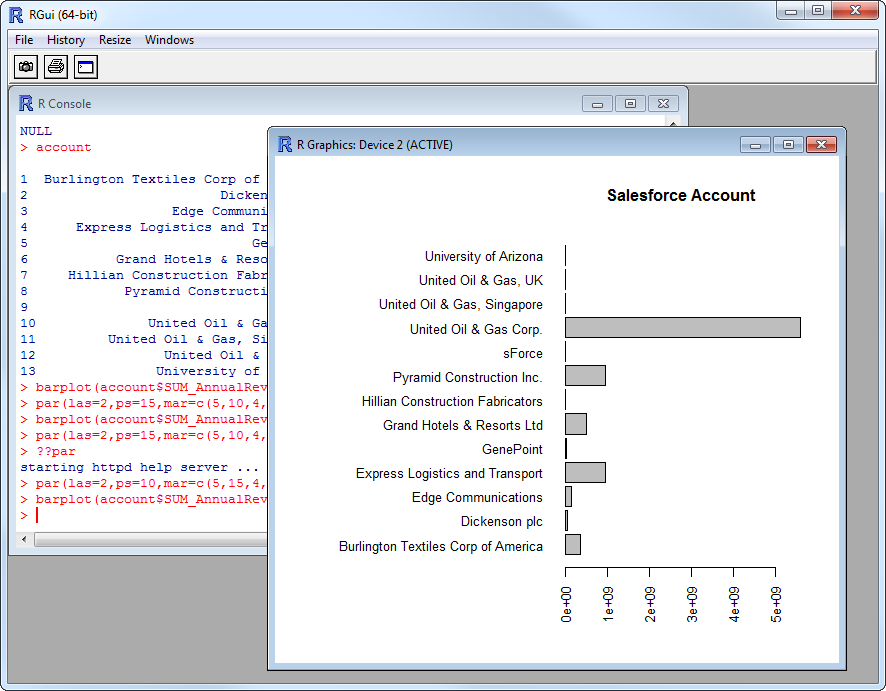Open the Windows menu
Viewport: 886px width, 691px height.
pos(169,40)
